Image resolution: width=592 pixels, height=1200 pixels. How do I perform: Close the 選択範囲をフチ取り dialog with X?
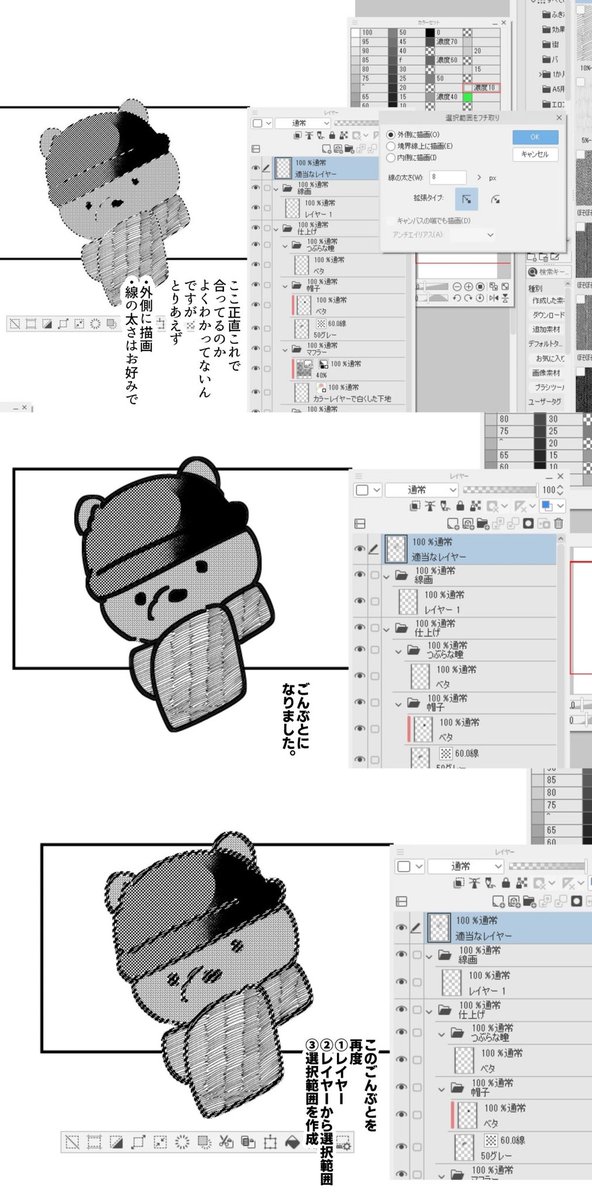tap(558, 118)
